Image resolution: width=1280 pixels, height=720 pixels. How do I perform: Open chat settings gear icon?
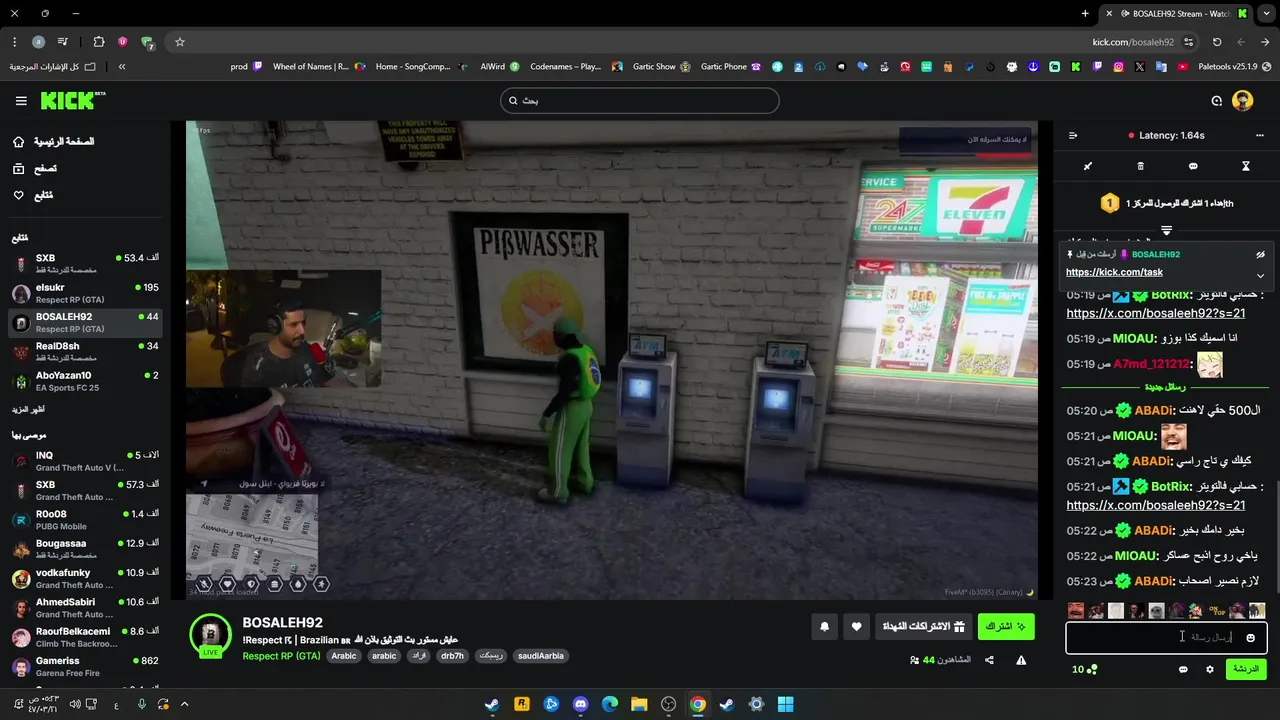[1210, 669]
